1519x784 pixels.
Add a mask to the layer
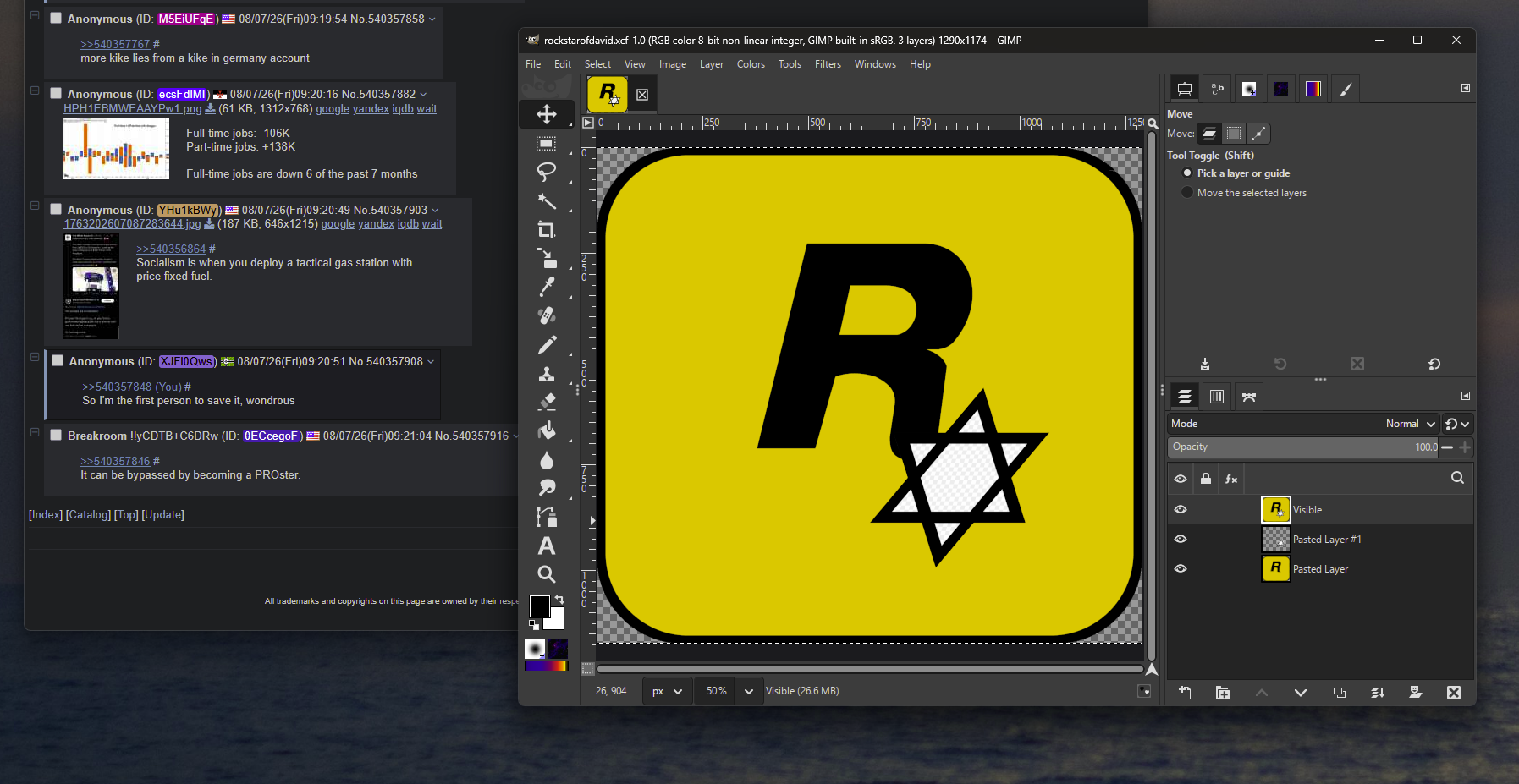[1416, 693]
